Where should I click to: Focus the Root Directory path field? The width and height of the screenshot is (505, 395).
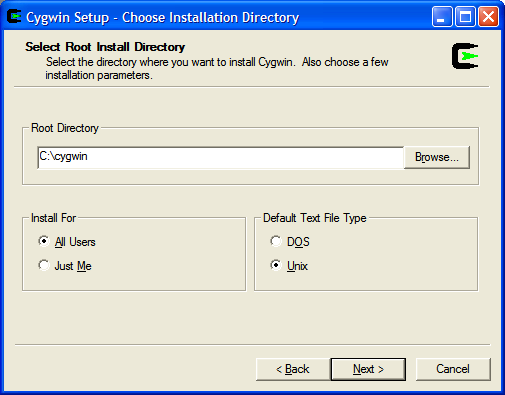pos(220,157)
